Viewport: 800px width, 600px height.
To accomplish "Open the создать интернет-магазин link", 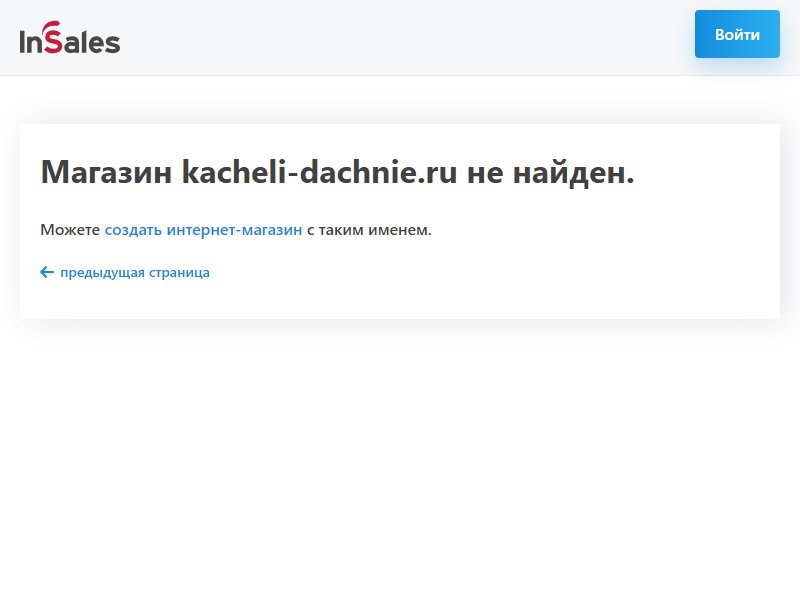I will coord(203,230).
